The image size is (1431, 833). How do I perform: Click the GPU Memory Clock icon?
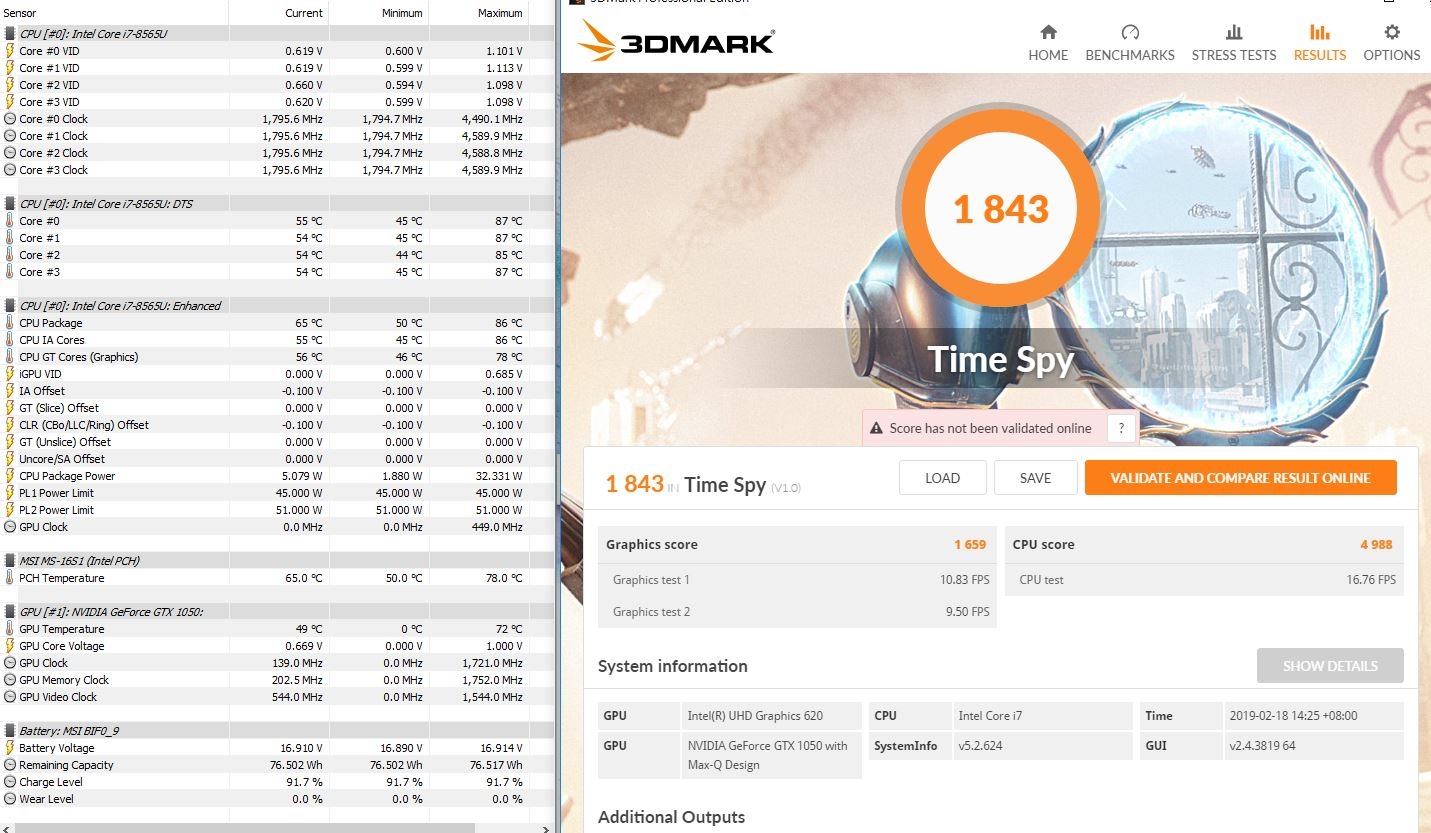(10, 679)
